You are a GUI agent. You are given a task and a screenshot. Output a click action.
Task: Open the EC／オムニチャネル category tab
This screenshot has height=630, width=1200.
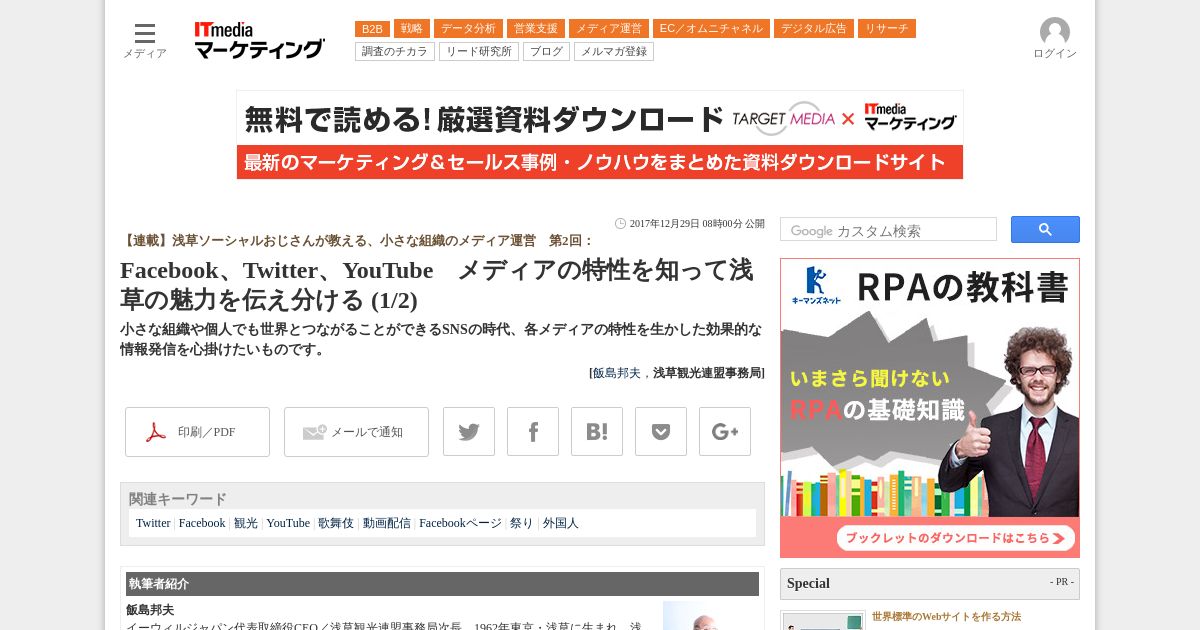pyautogui.click(x=711, y=29)
